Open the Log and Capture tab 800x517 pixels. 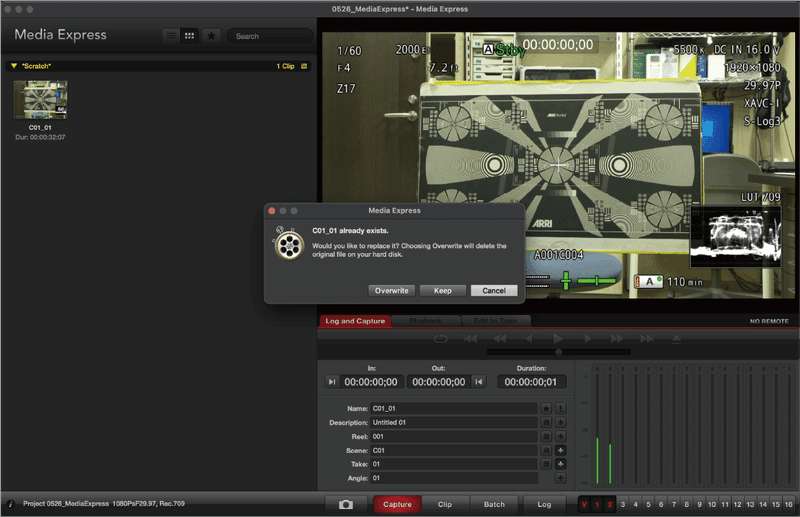click(x=355, y=321)
